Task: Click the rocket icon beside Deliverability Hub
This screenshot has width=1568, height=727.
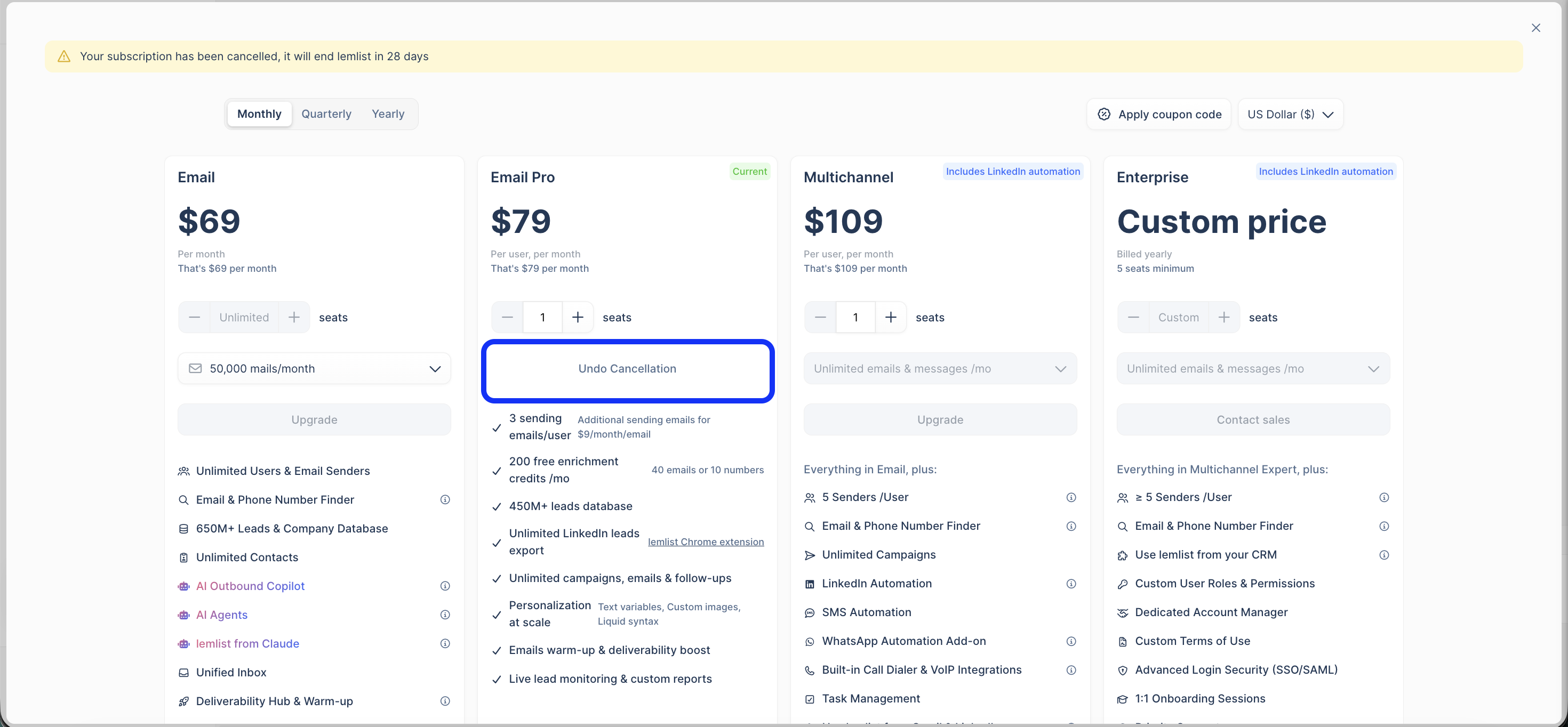Action: tap(183, 701)
